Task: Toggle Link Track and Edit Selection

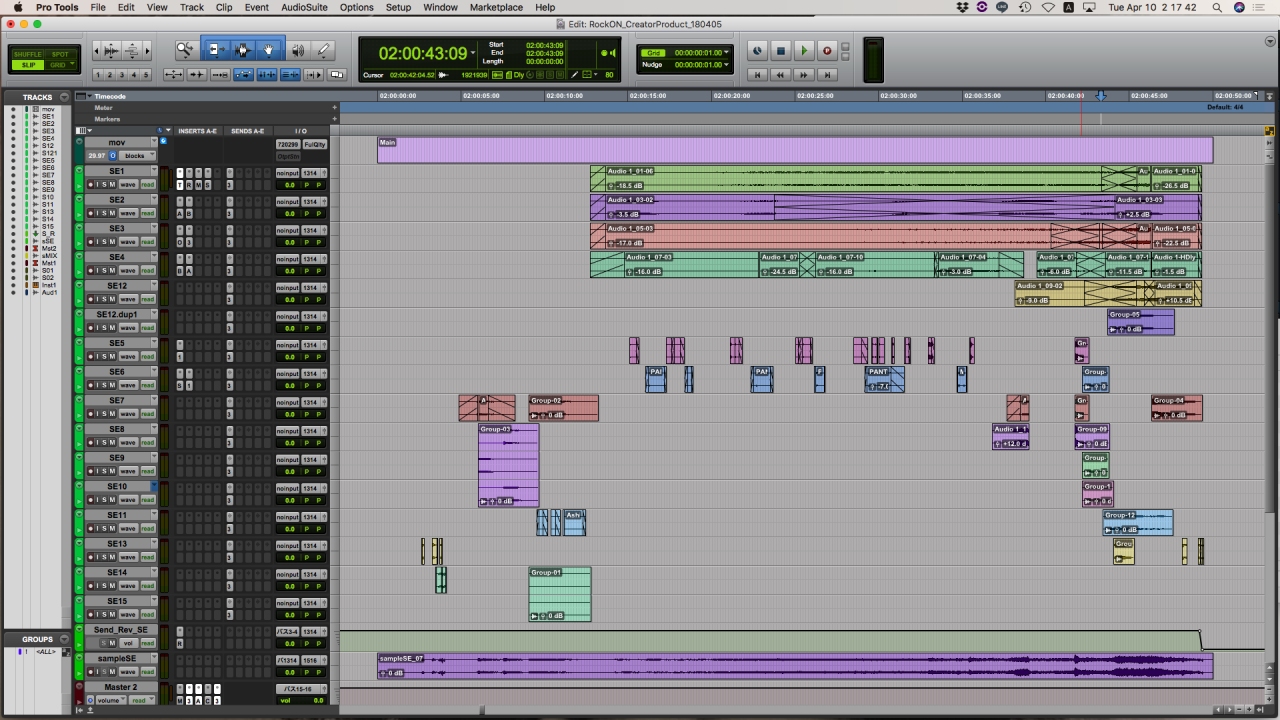Action: 290,74
